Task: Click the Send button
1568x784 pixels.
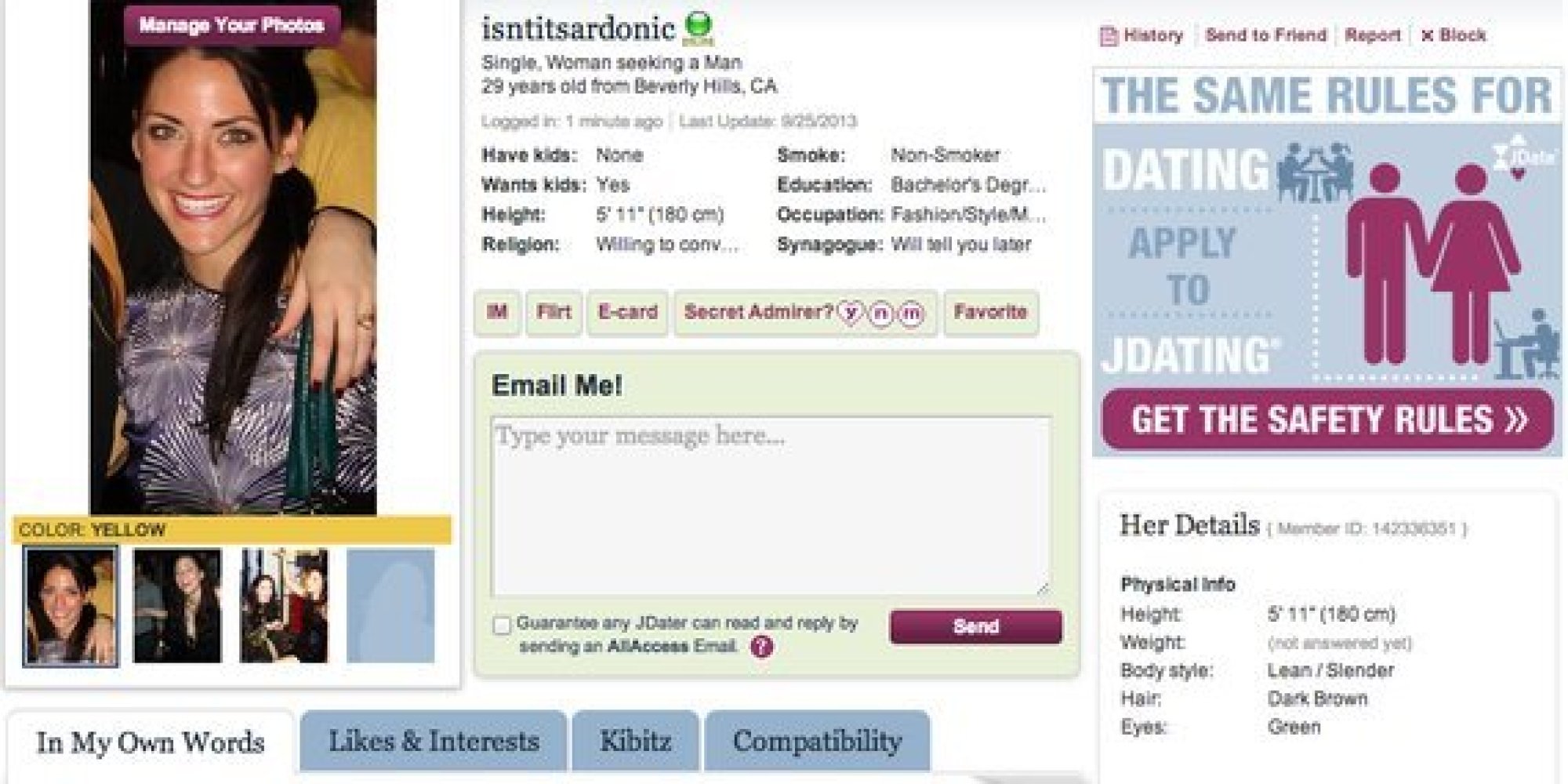Action: tap(976, 627)
